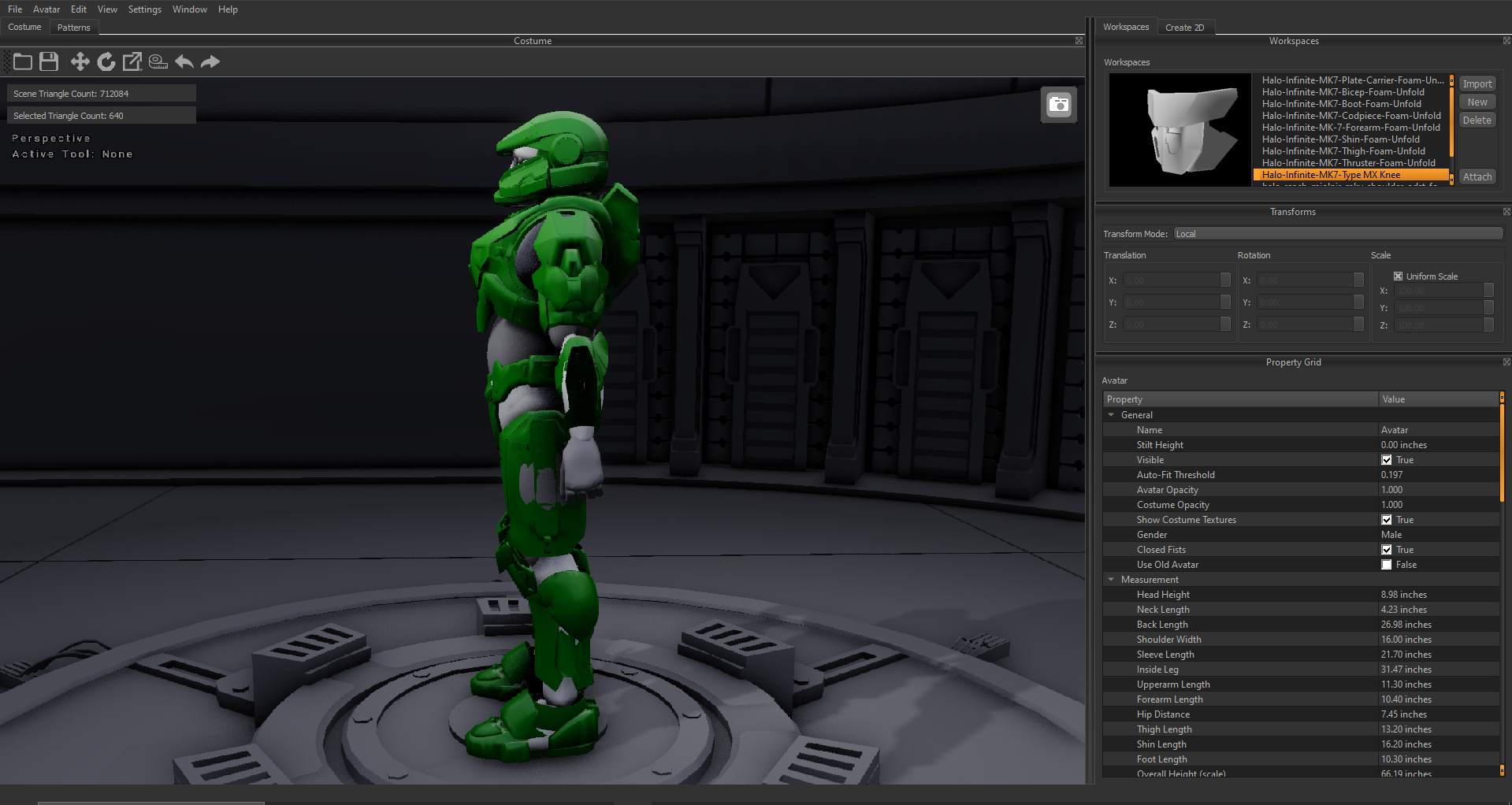
Task: Open the View menu
Action: coord(107,9)
